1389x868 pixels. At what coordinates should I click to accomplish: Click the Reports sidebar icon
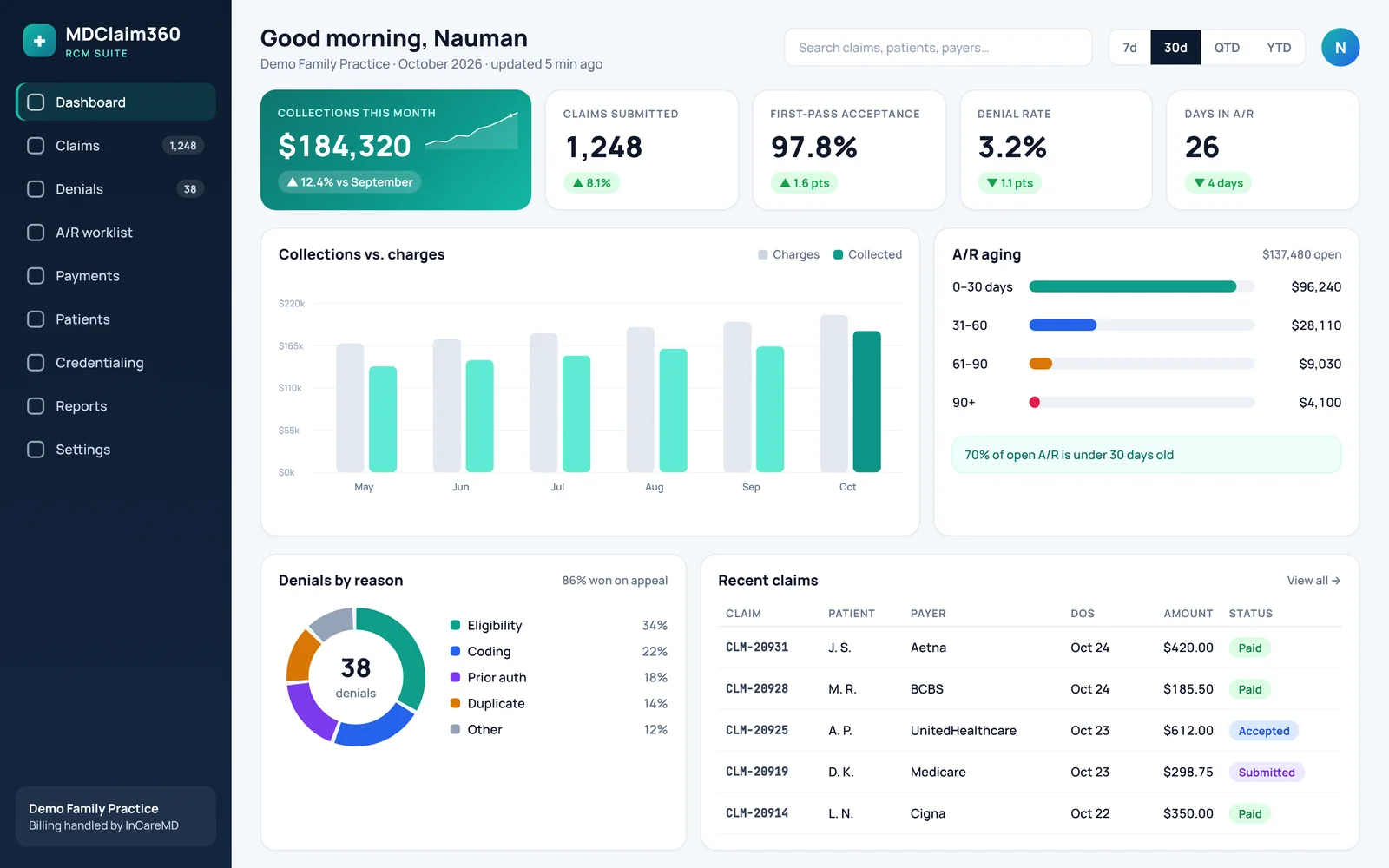pyautogui.click(x=36, y=406)
